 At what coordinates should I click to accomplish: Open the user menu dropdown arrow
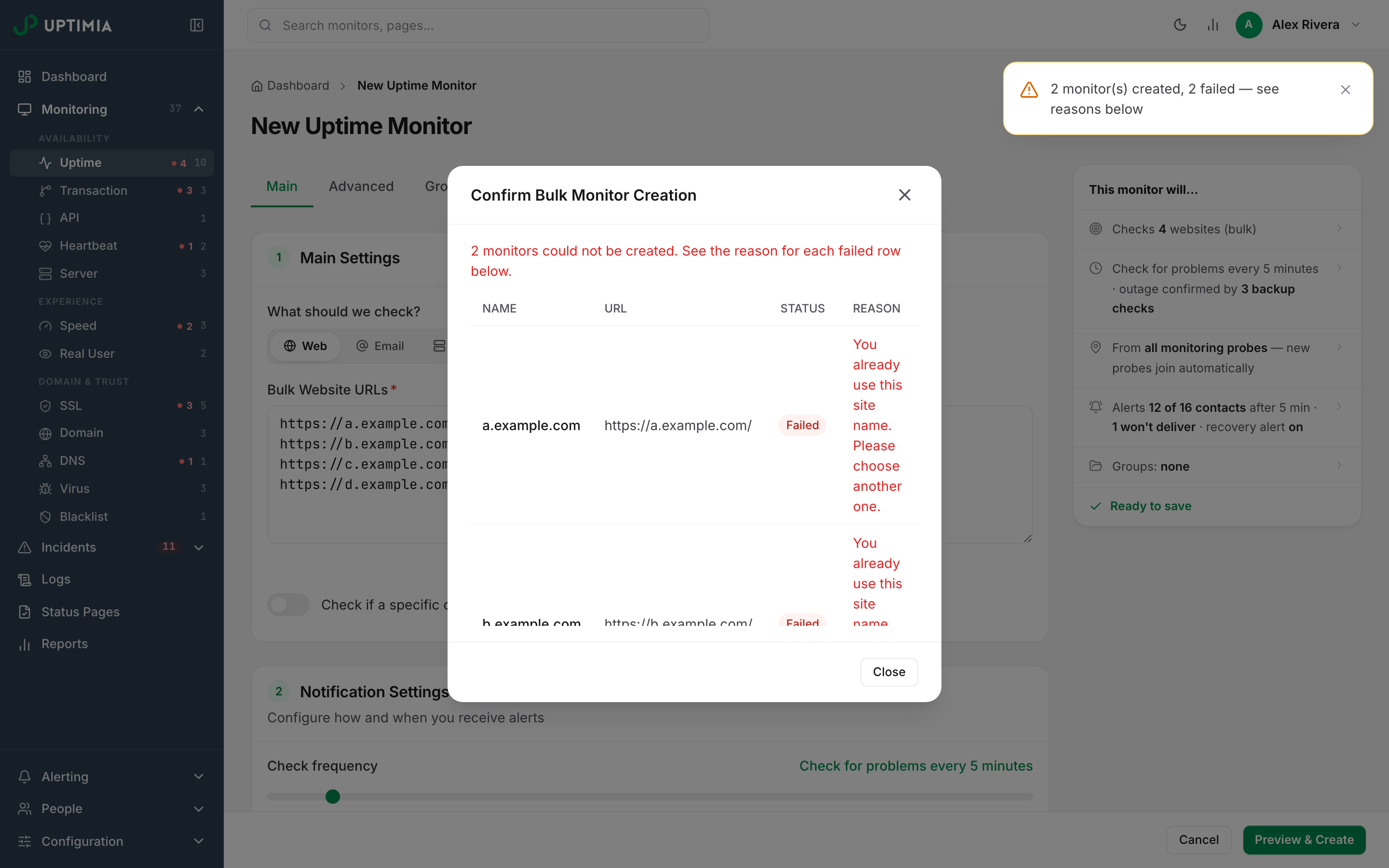click(1356, 25)
